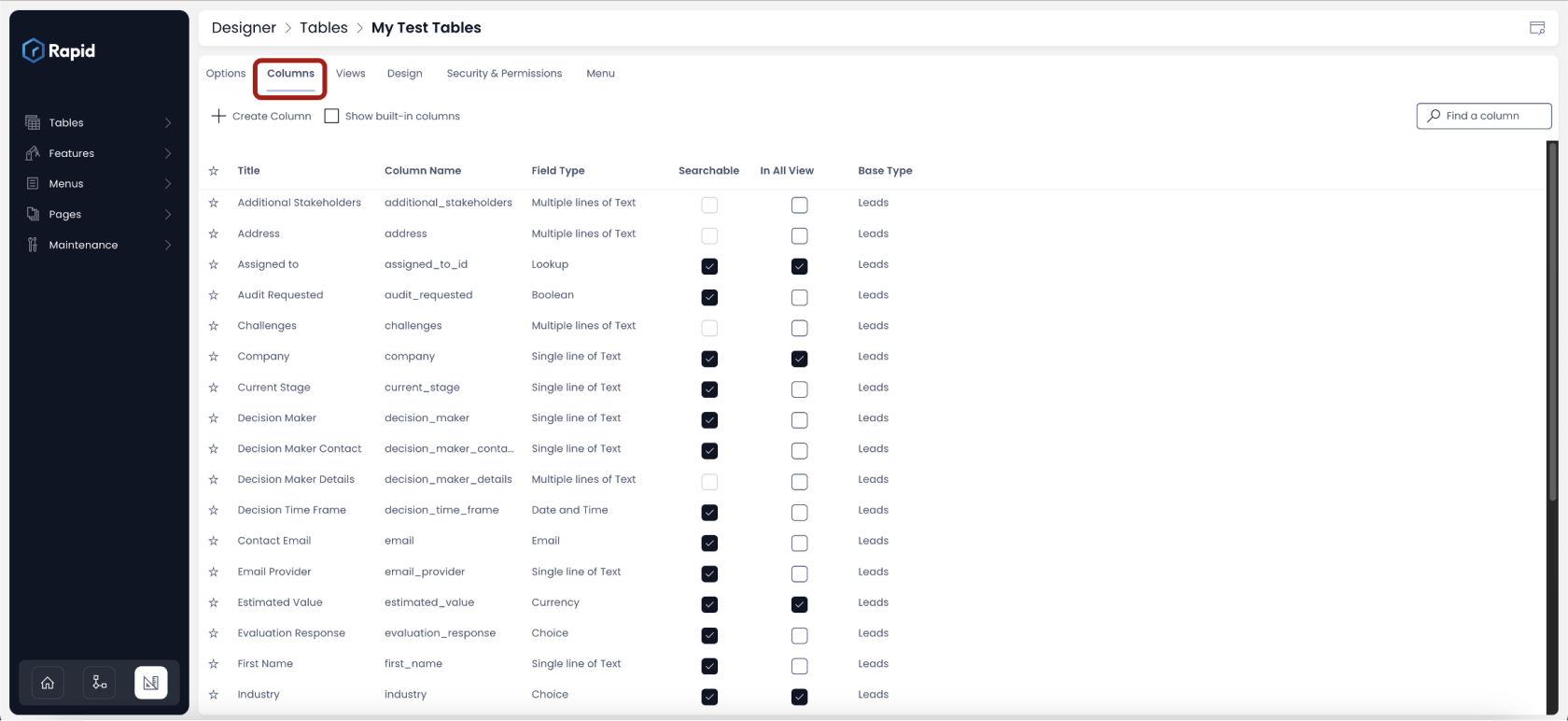Screen dimensions: 1568x721
Task: Click the Lookup field type cell
Action: tap(550, 264)
